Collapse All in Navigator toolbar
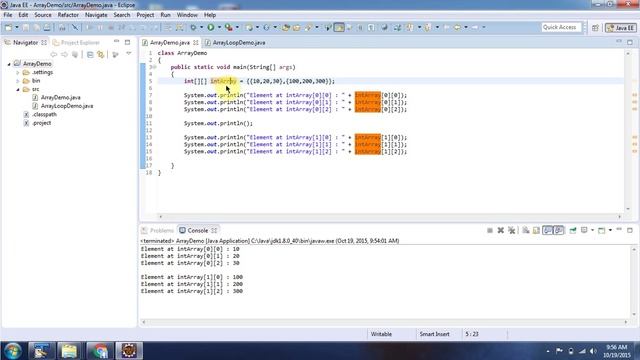 click(90, 54)
